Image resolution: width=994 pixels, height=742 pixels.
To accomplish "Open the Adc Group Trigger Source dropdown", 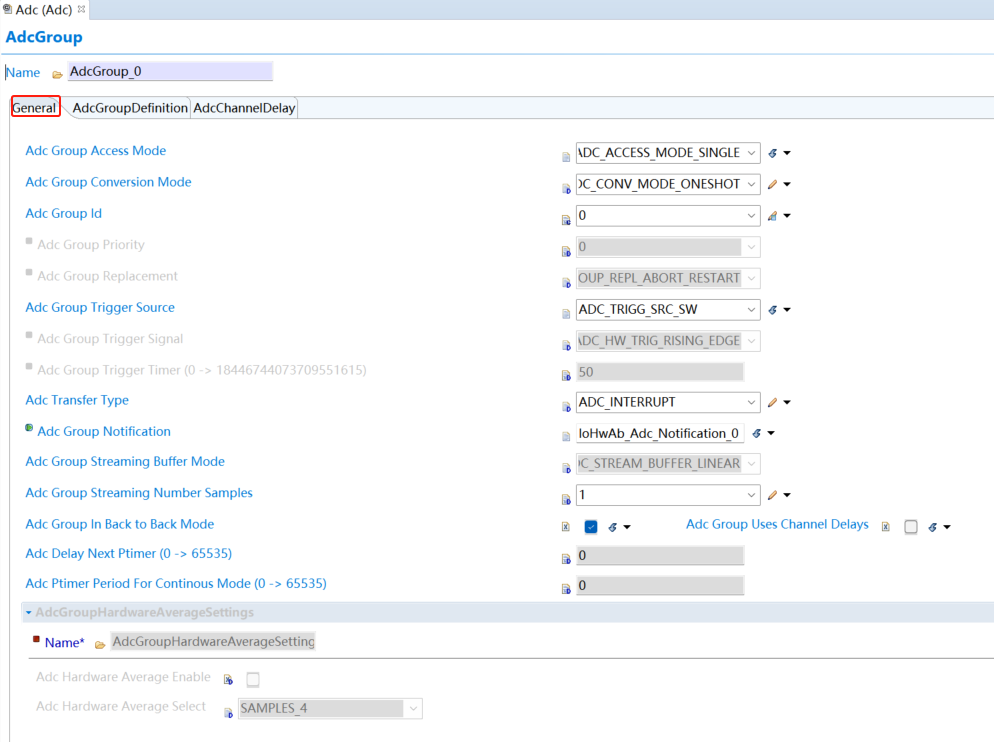I will (751, 310).
